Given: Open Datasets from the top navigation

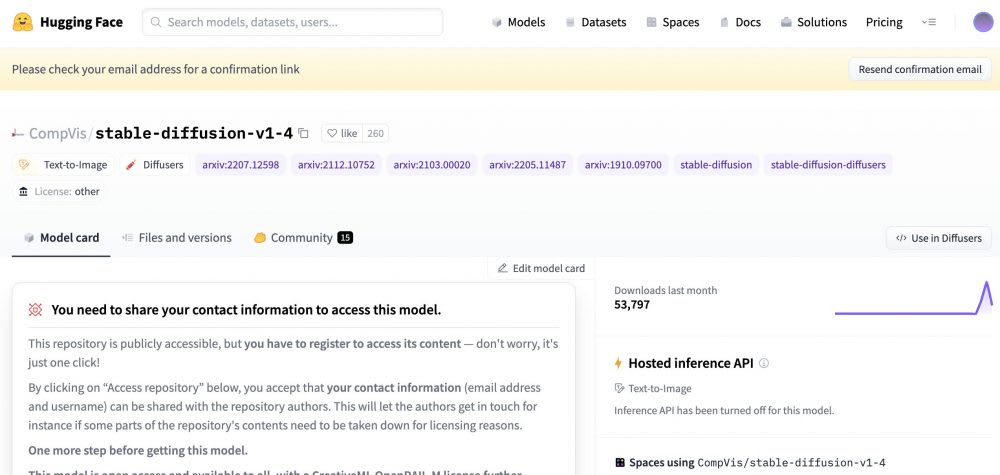Looking at the screenshot, I should click(596, 22).
